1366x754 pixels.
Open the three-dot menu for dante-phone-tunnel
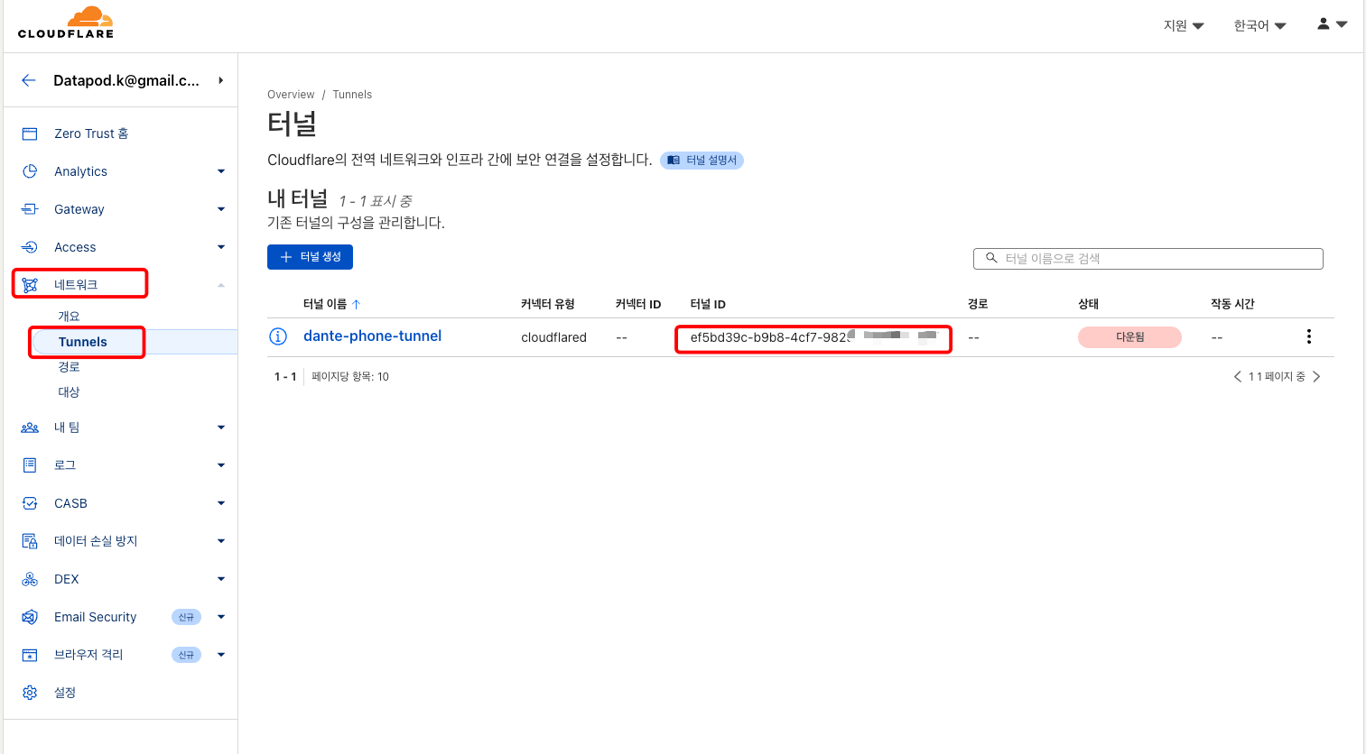point(1309,337)
